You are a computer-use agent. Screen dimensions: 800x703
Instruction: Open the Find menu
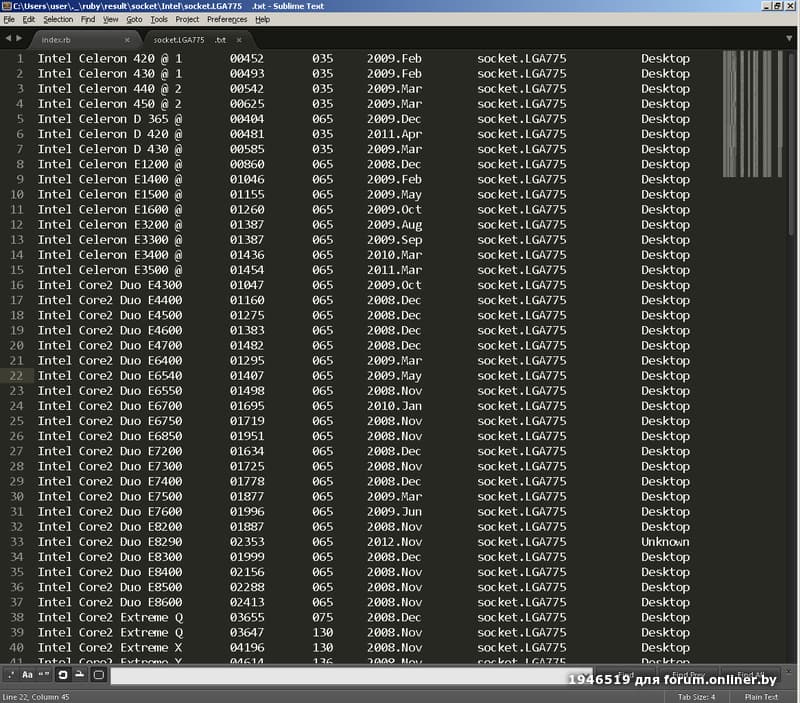(x=88, y=19)
